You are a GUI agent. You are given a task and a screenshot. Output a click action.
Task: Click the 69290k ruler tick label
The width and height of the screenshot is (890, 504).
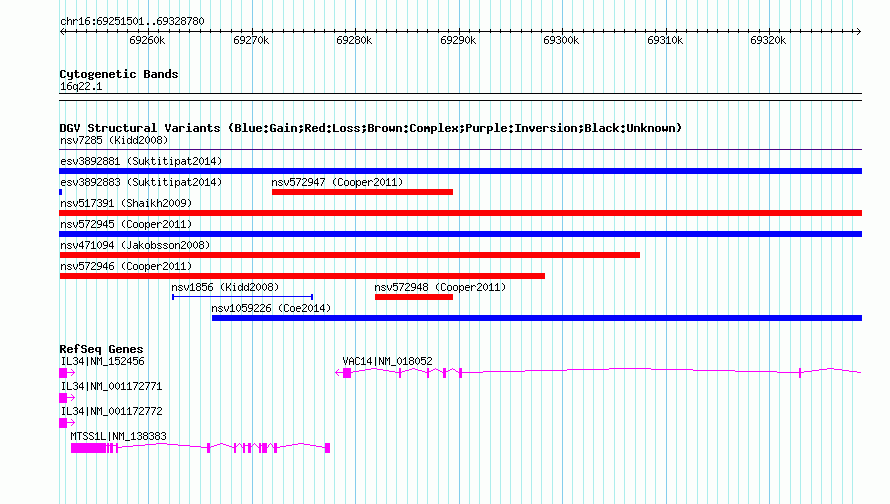[x=458, y=41]
